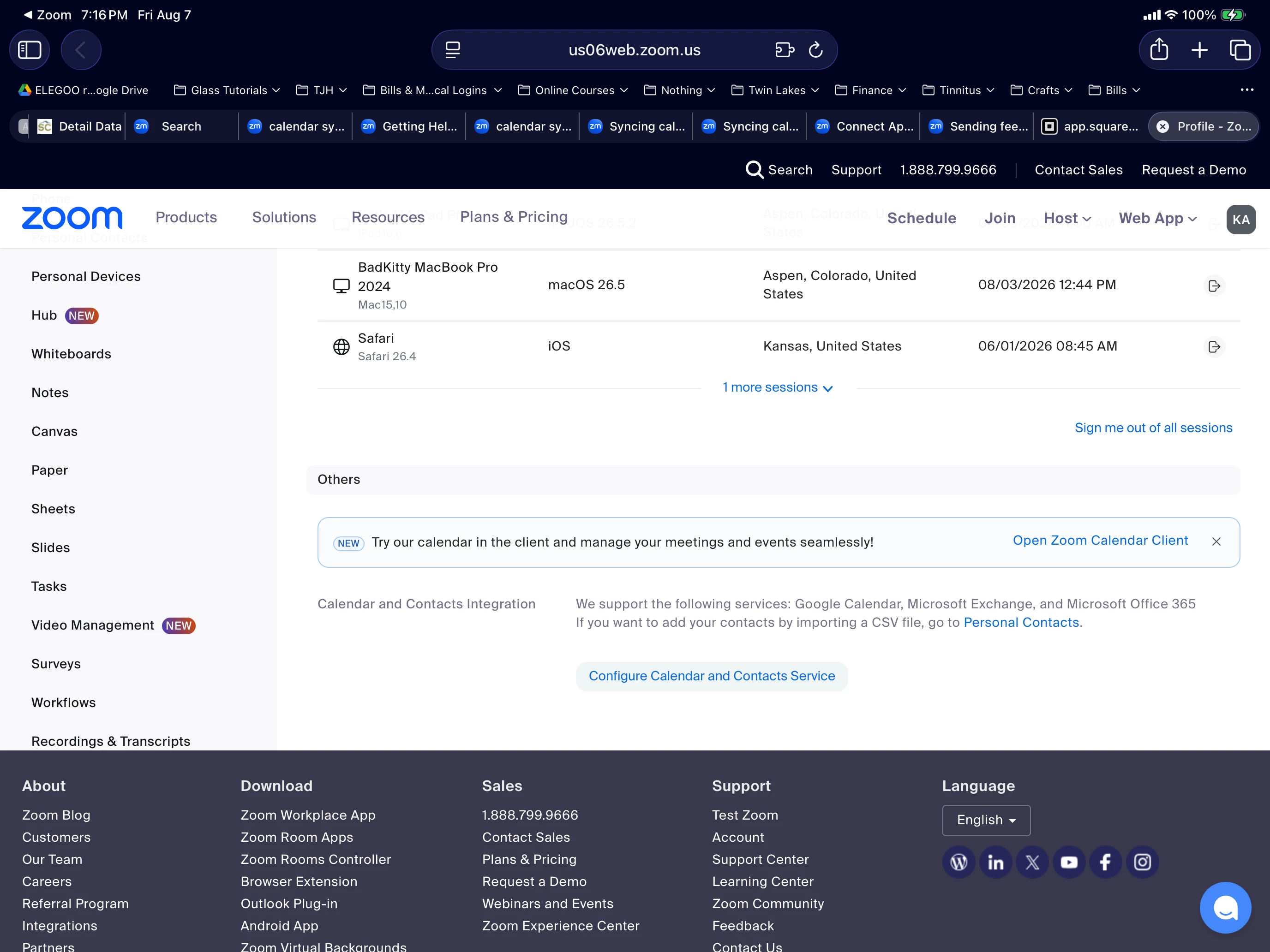Open ELEGOO Google Drive bookmark
1270x952 pixels.
click(83, 90)
